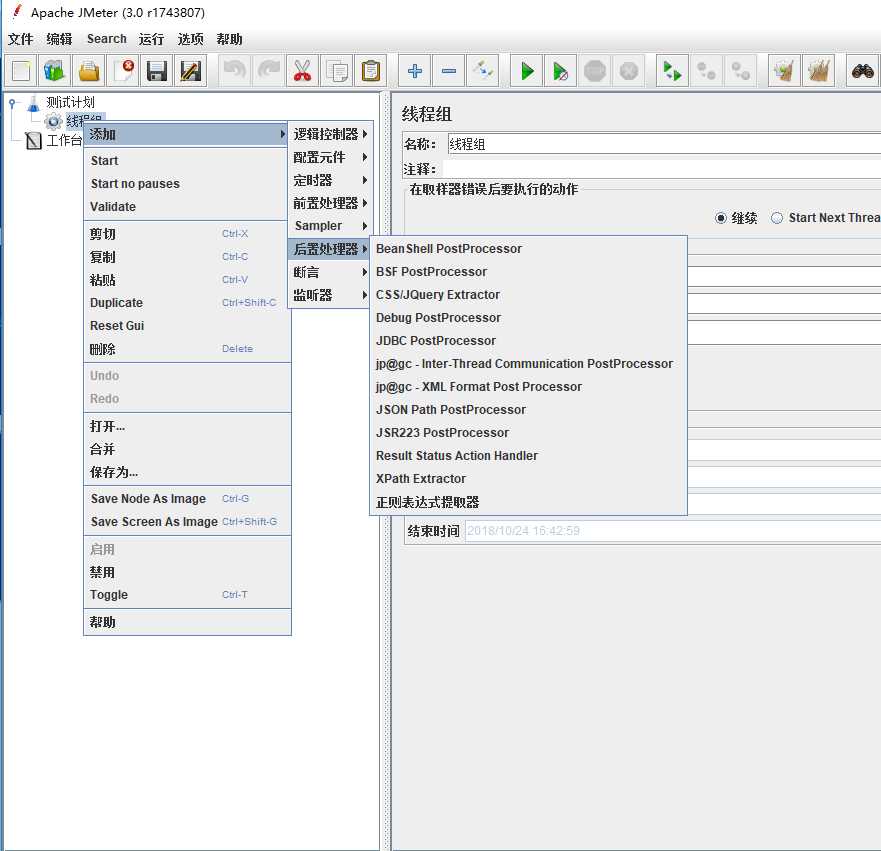Click the Save As pencil icon
The height and width of the screenshot is (851, 881).
pyautogui.click(x=191, y=71)
